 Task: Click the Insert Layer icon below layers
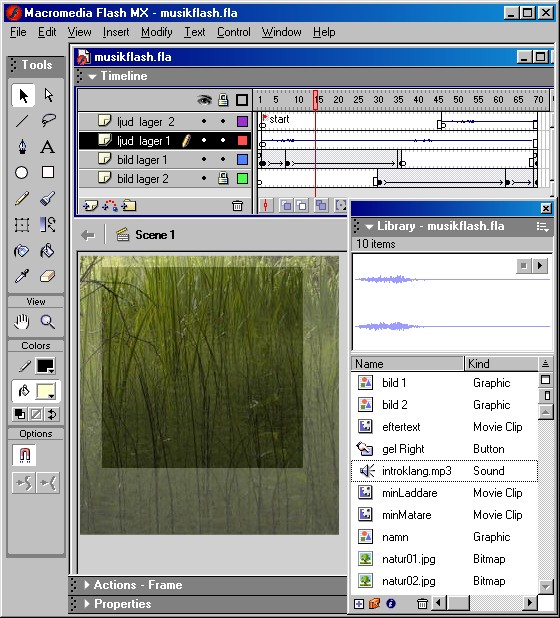[x=90, y=205]
